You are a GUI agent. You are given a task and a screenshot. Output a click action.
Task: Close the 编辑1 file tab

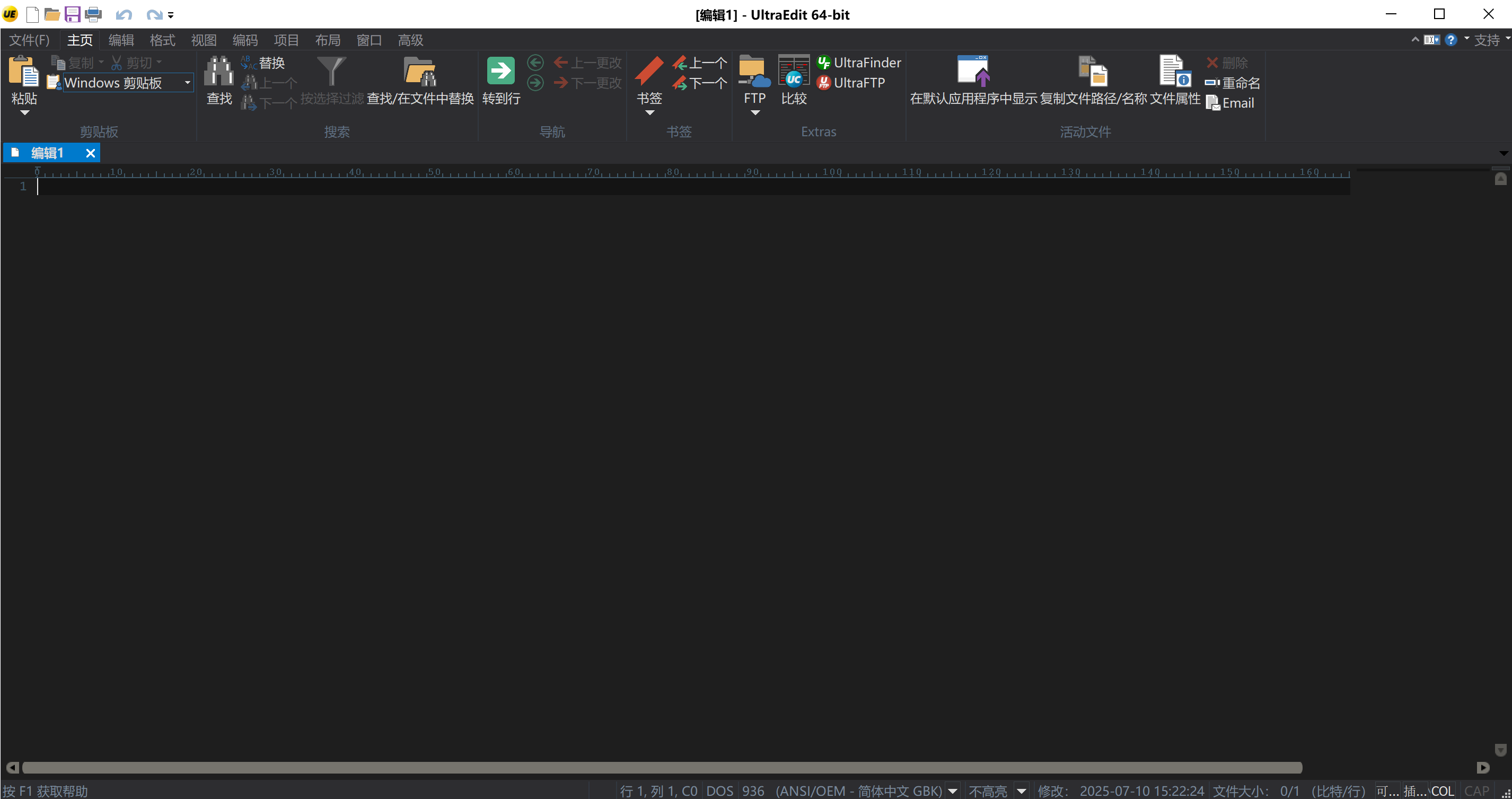[90, 153]
